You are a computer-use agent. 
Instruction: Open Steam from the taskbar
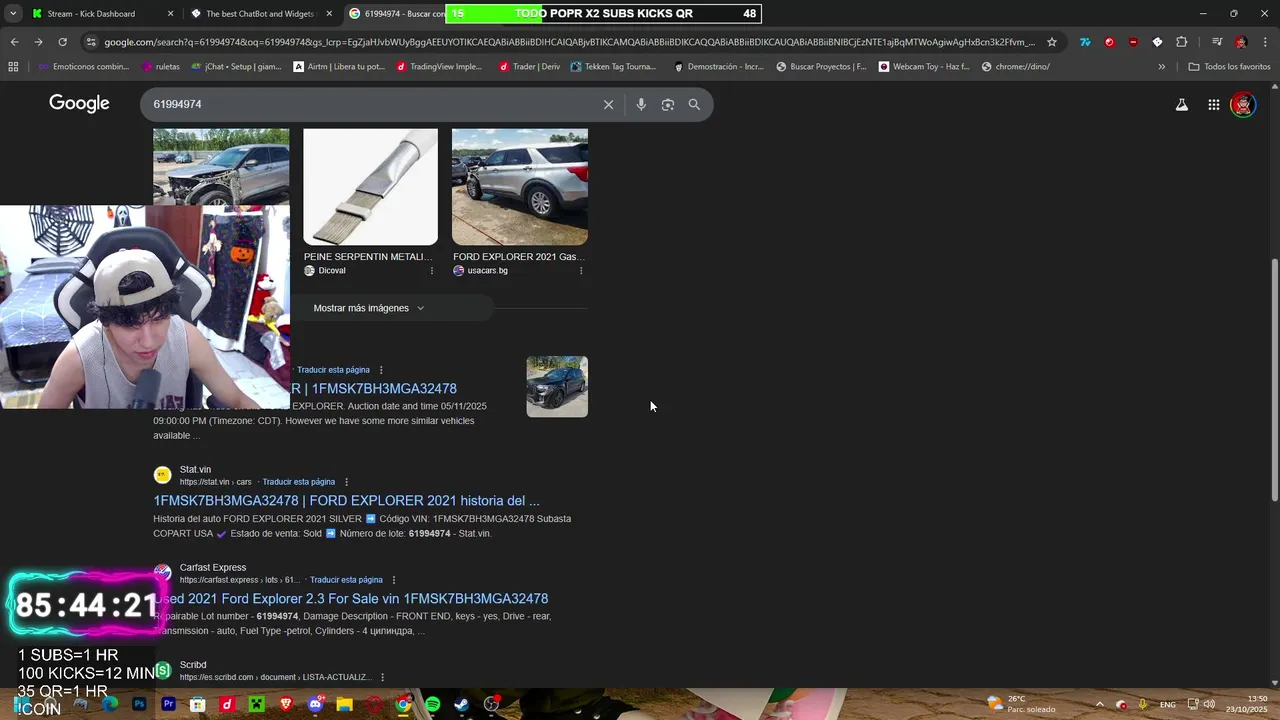coord(462,704)
